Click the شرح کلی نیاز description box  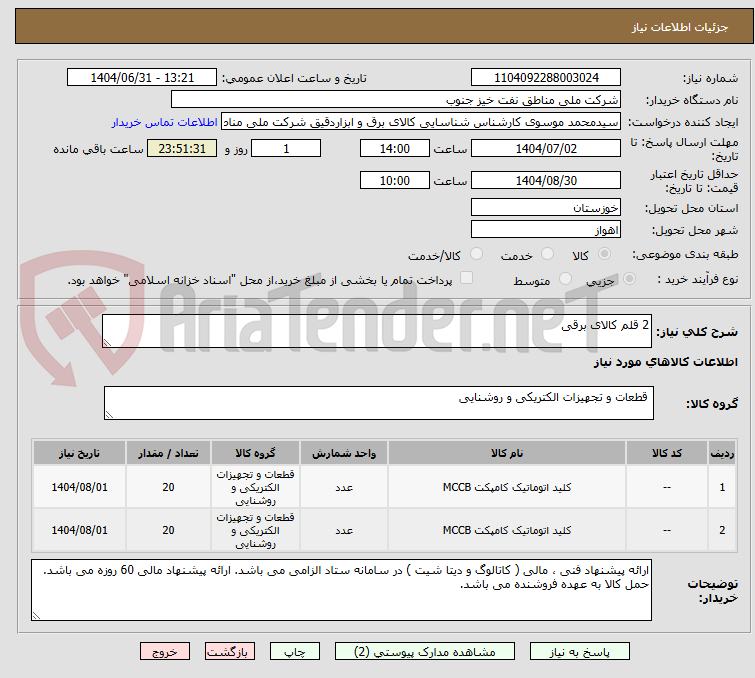[x=377, y=331]
